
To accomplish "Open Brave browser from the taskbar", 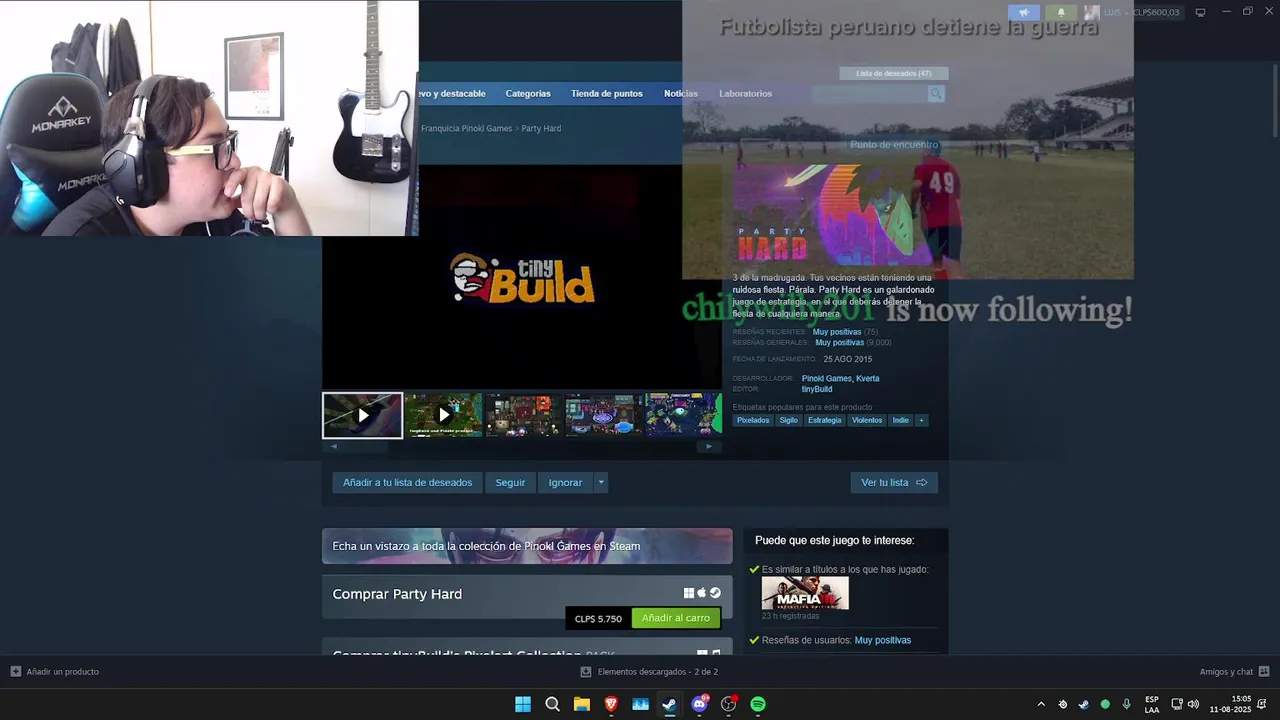I will pos(611,704).
